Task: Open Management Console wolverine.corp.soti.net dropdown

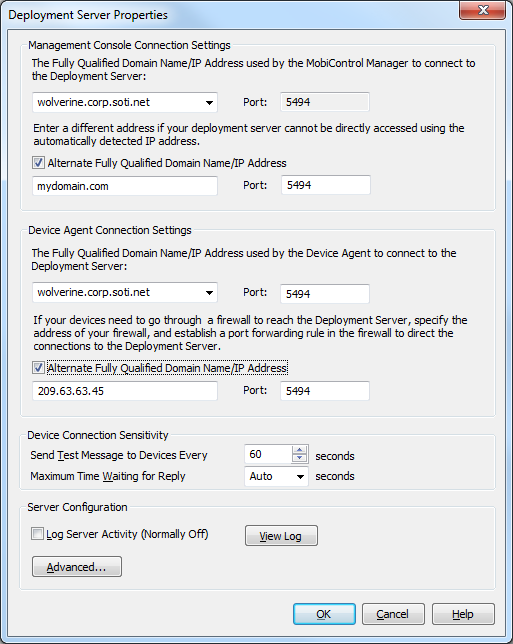Action: 209,103
